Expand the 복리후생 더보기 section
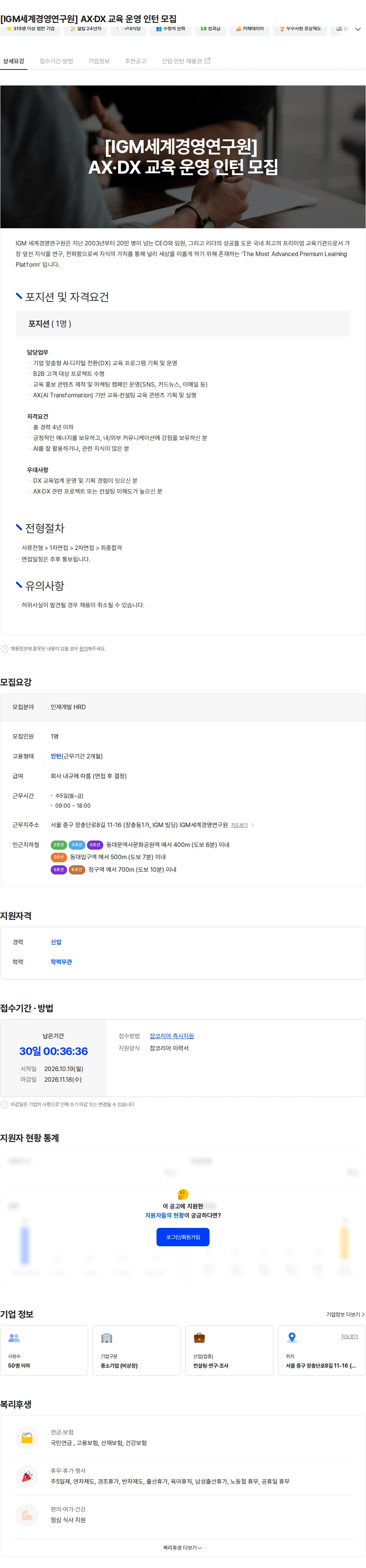 [182, 1547]
